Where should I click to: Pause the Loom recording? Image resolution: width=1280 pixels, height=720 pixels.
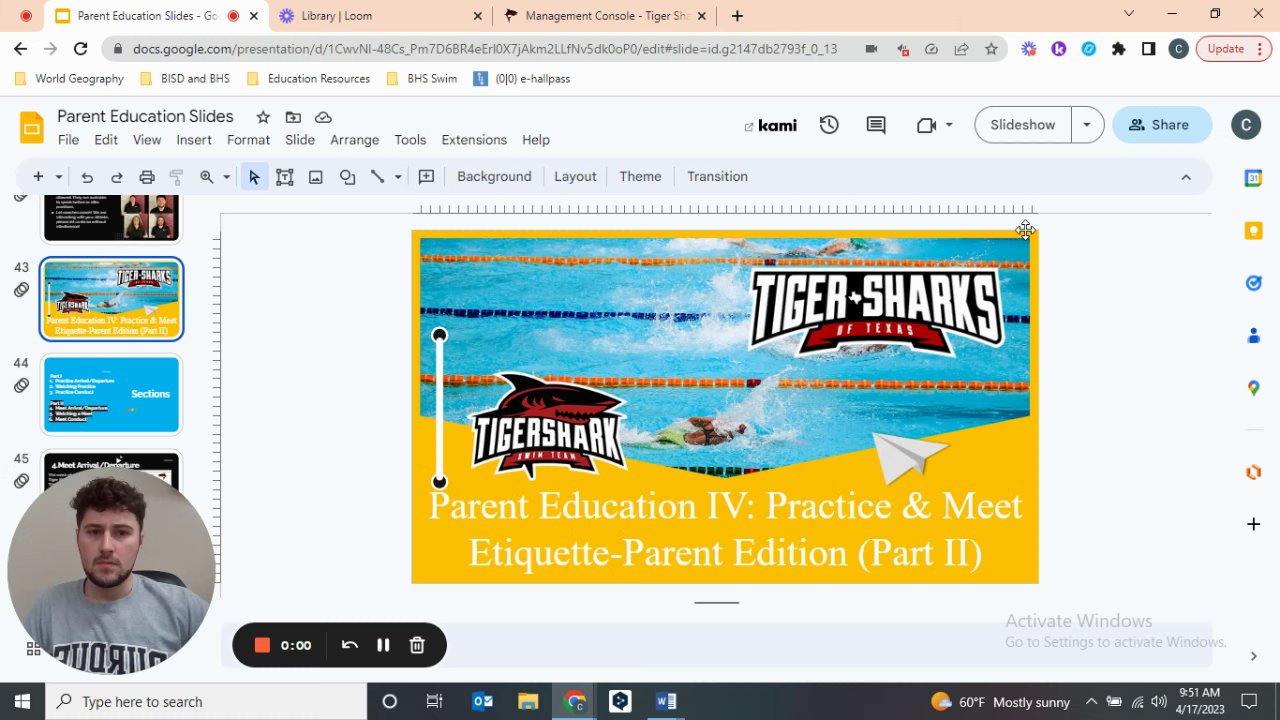click(x=383, y=646)
